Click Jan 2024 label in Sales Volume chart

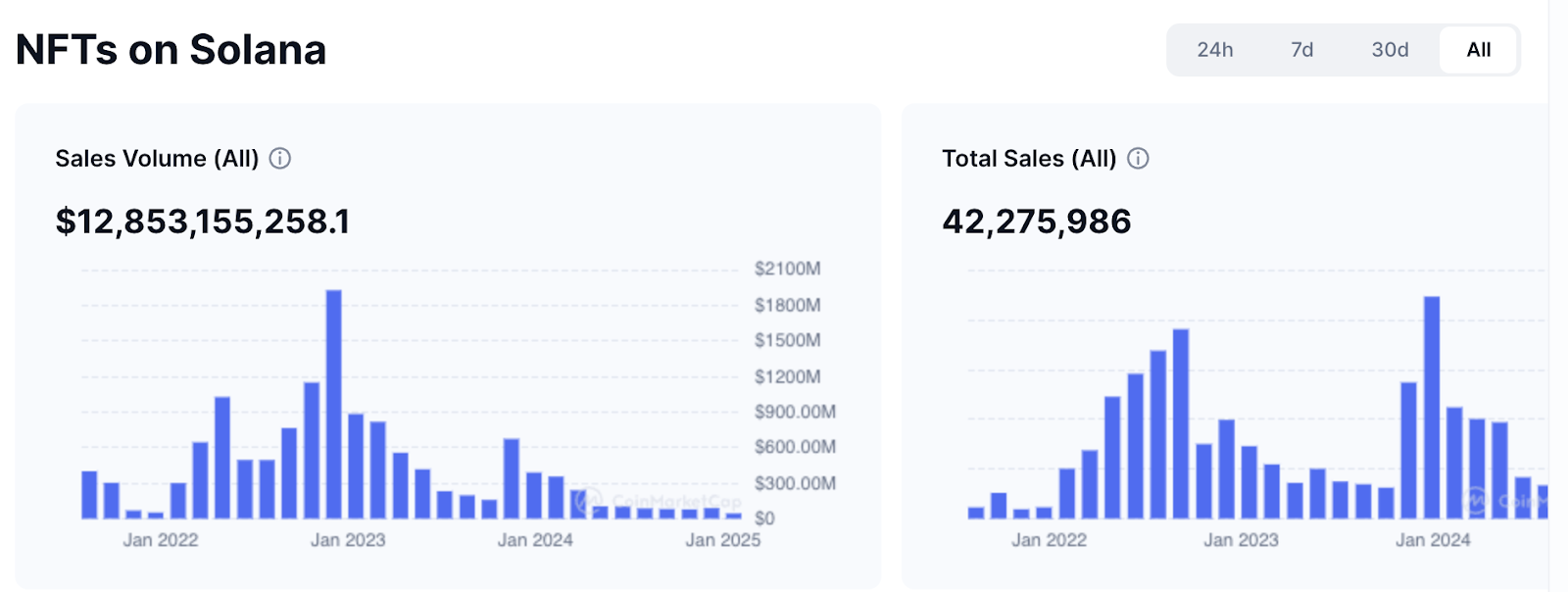535,540
